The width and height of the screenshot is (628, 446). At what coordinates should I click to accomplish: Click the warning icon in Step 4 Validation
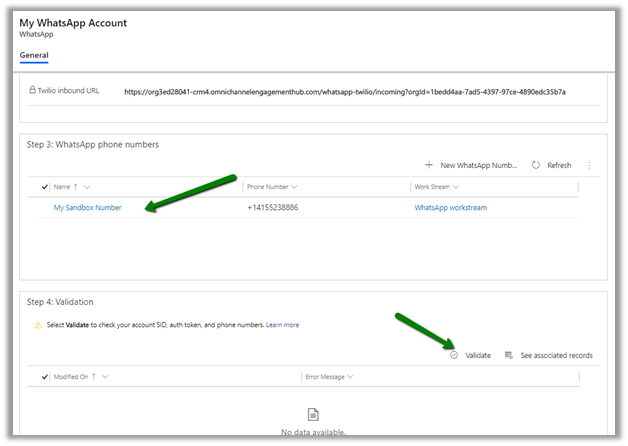pos(38,325)
